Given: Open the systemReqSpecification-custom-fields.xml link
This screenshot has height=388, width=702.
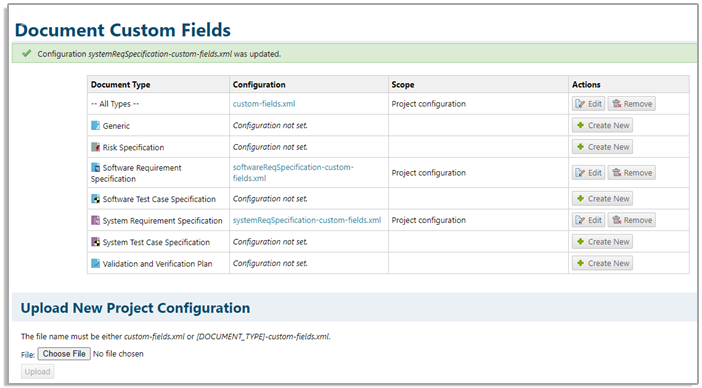Looking at the screenshot, I should click(x=307, y=220).
